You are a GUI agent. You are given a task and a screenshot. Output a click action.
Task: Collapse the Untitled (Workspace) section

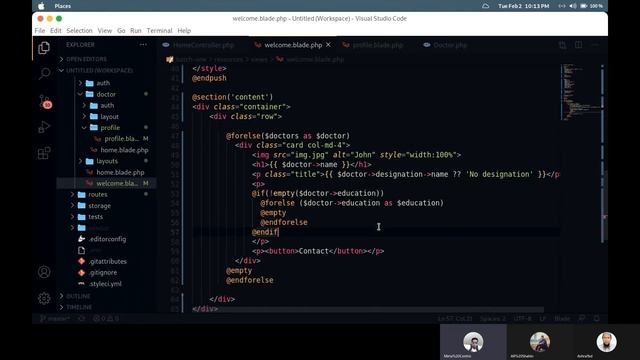[99, 71]
